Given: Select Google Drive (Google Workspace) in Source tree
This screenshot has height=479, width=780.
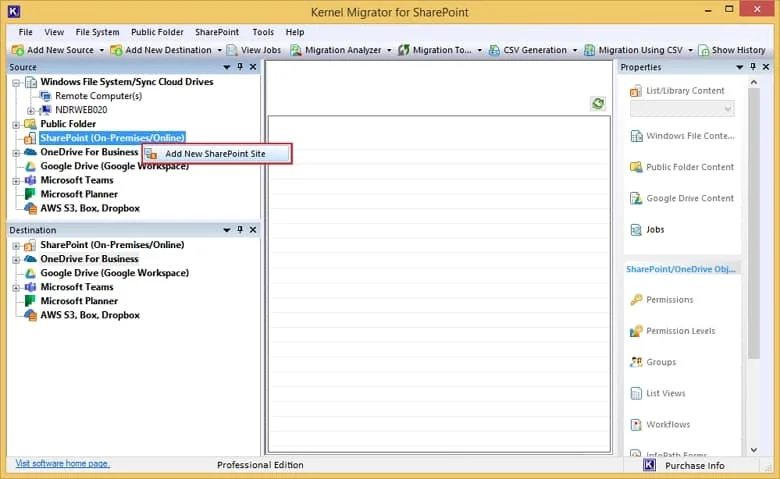Looking at the screenshot, I should tap(115, 166).
